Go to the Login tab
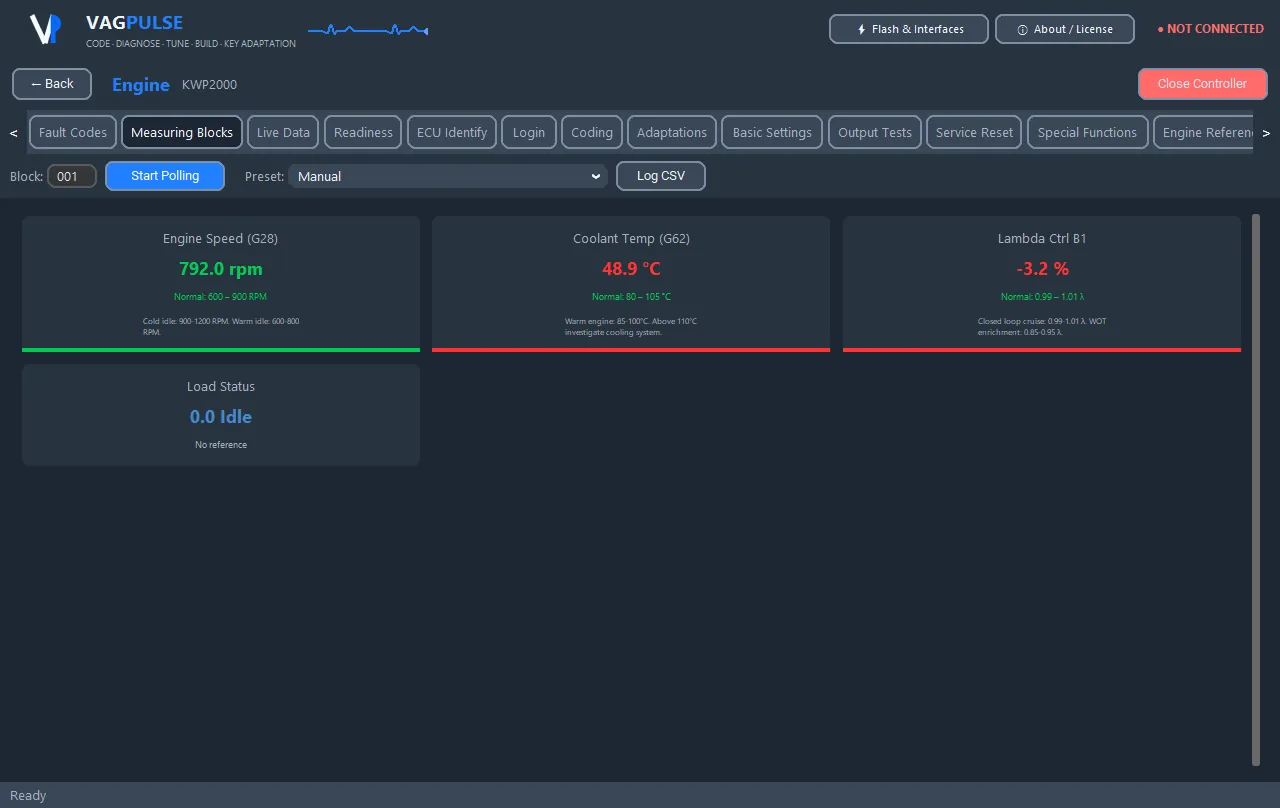 (529, 132)
